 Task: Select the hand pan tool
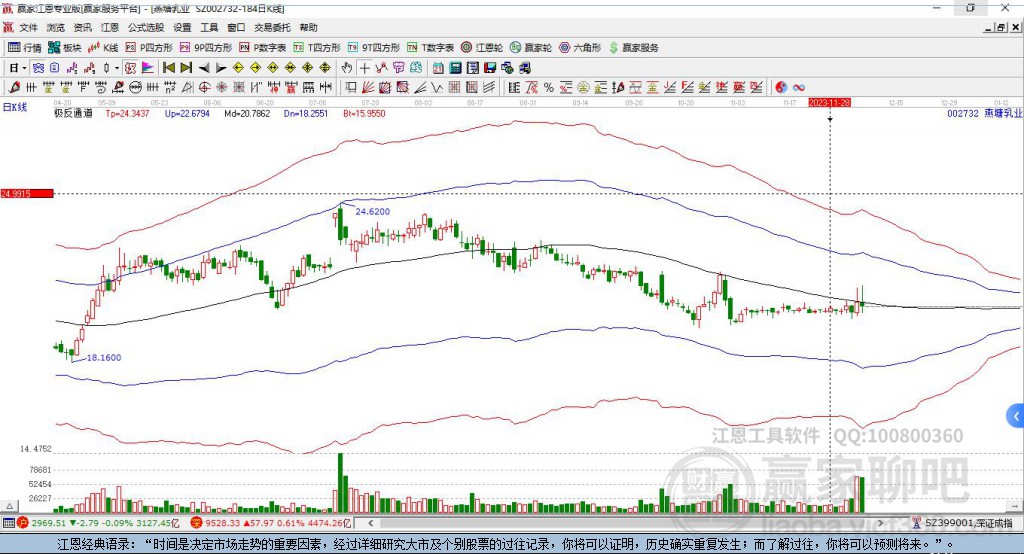347,68
